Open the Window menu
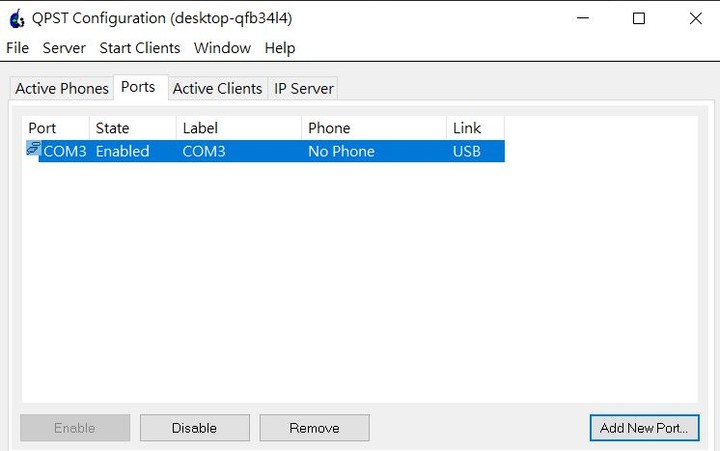The width and height of the screenshot is (720, 451). coord(222,48)
